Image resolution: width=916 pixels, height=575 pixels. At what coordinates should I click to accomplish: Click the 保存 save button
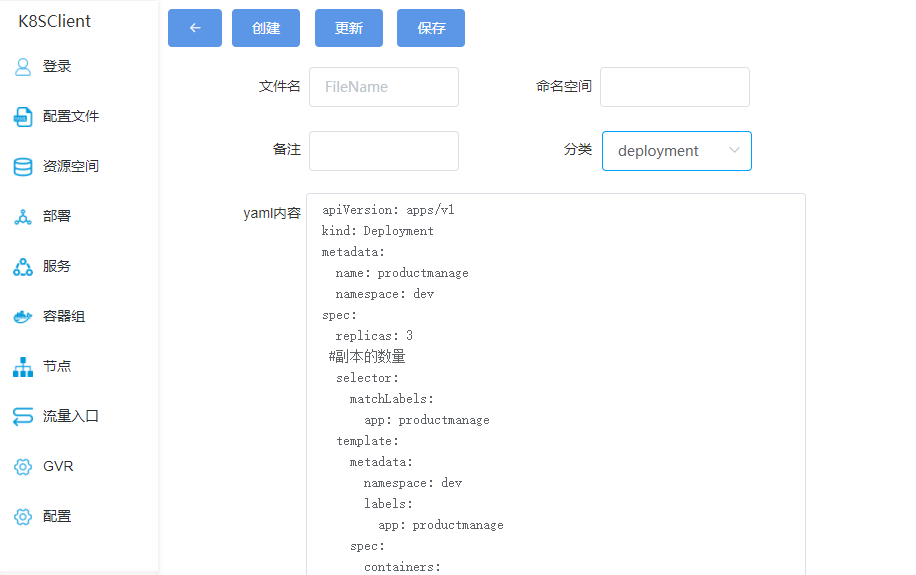[x=431, y=27]
